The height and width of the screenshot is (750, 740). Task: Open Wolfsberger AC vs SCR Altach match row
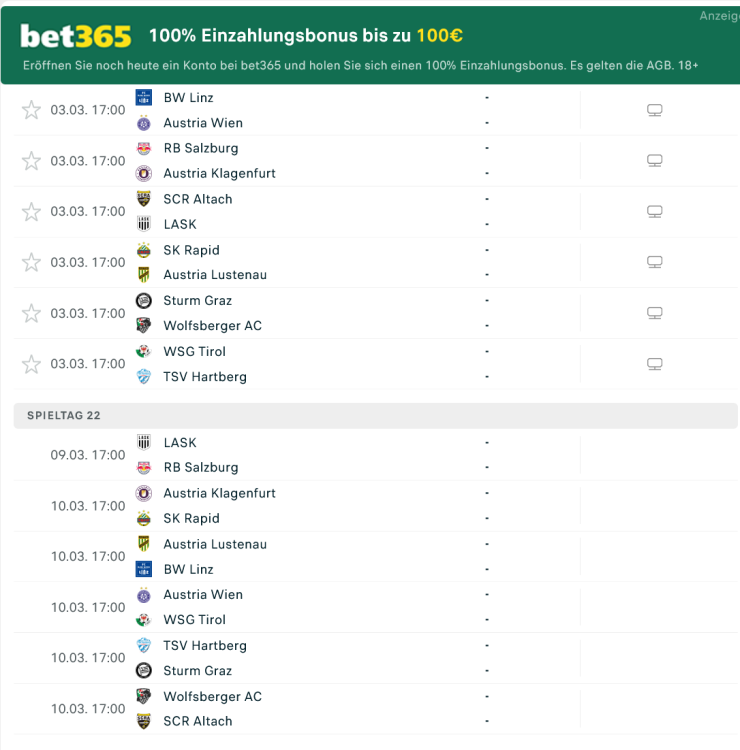300,709
